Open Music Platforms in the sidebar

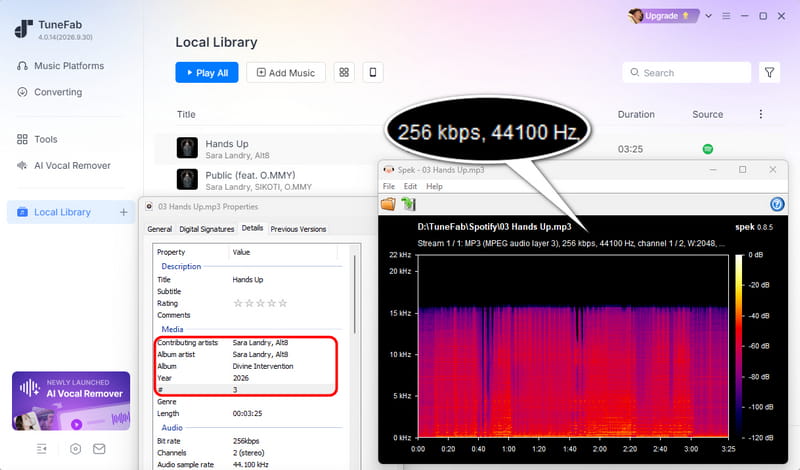coord(60,66)
